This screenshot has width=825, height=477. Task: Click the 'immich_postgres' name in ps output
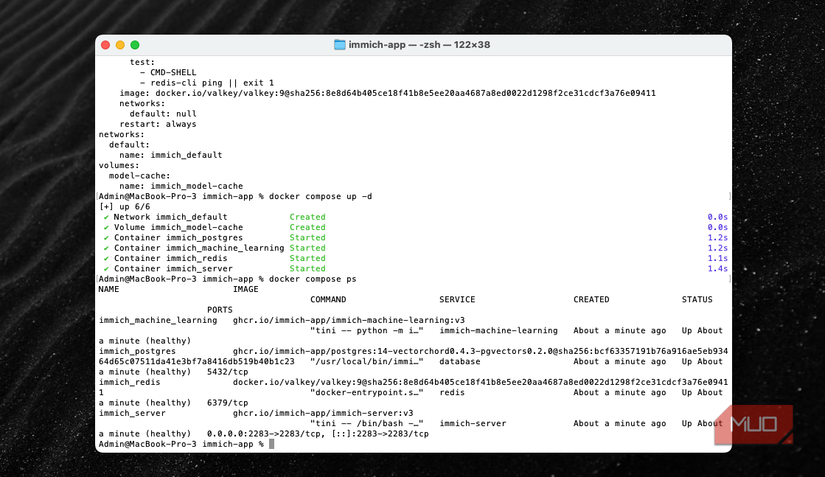pyautogui.click(x=137, y=351)
